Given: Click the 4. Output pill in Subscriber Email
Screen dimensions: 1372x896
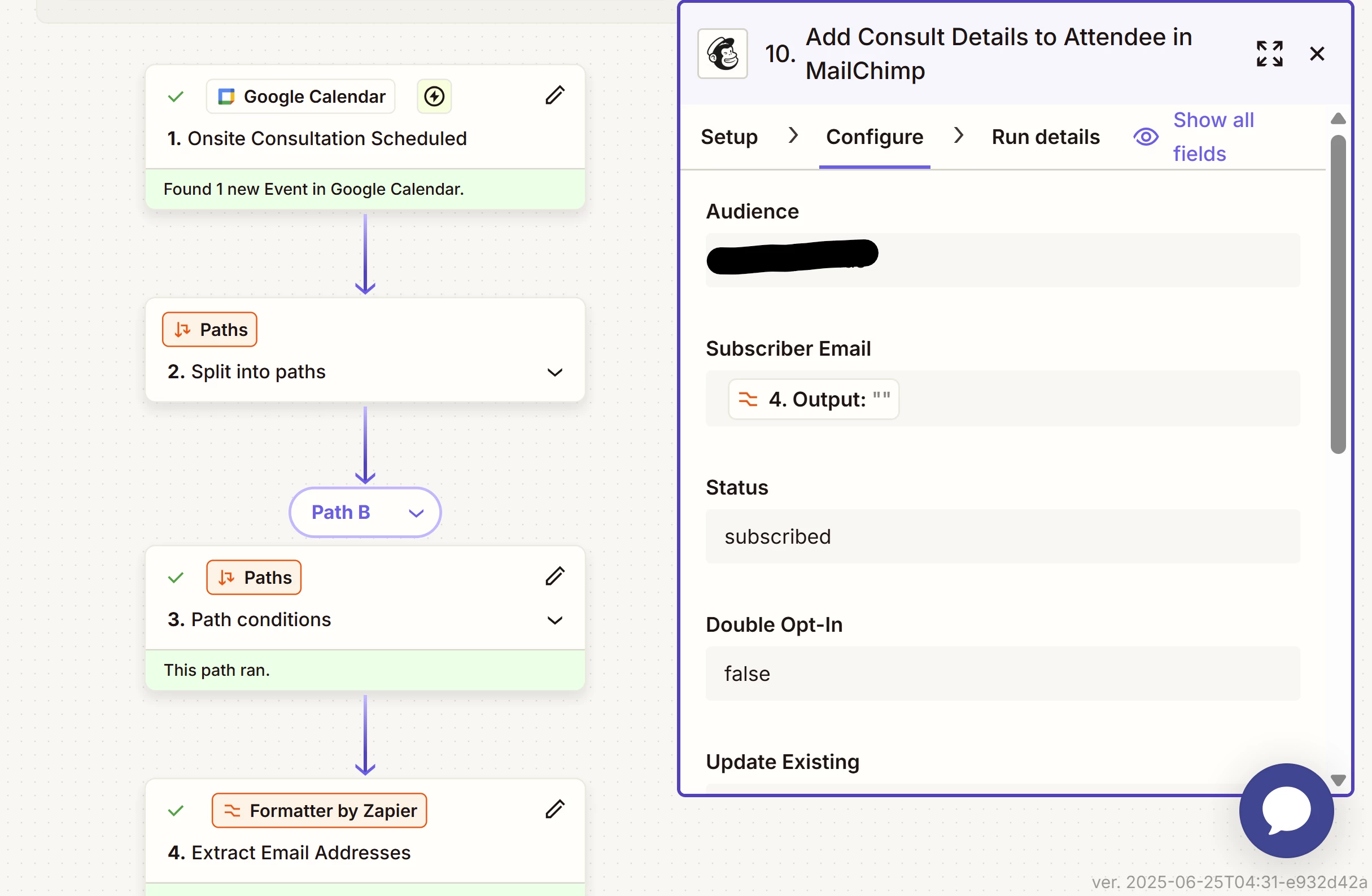Looking at the screenshot, I should 814,399.
